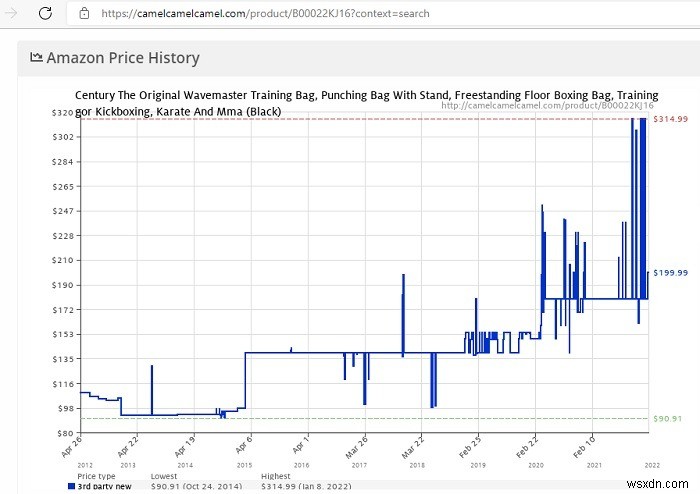Viewport: 700px width, 494px height.
Task: Click the 2012 year label
Action: (85, 465)
